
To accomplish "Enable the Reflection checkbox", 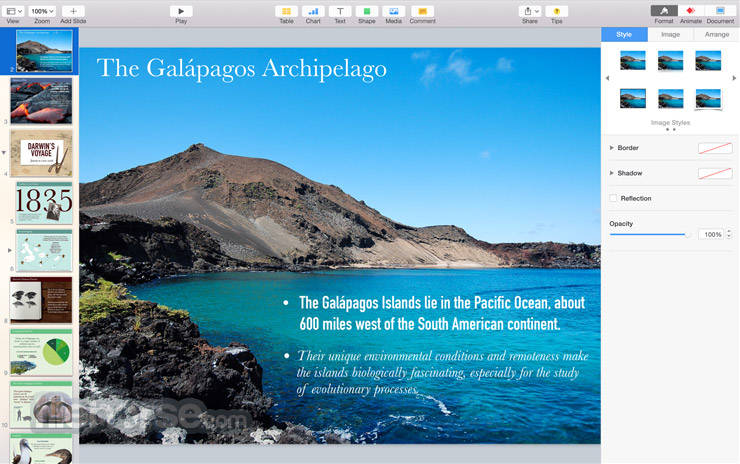I will 614,198.
